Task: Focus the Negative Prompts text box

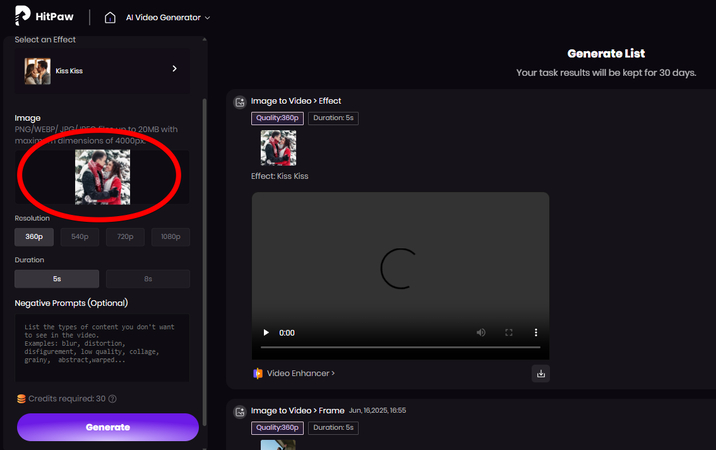Action: coord(102,348)
